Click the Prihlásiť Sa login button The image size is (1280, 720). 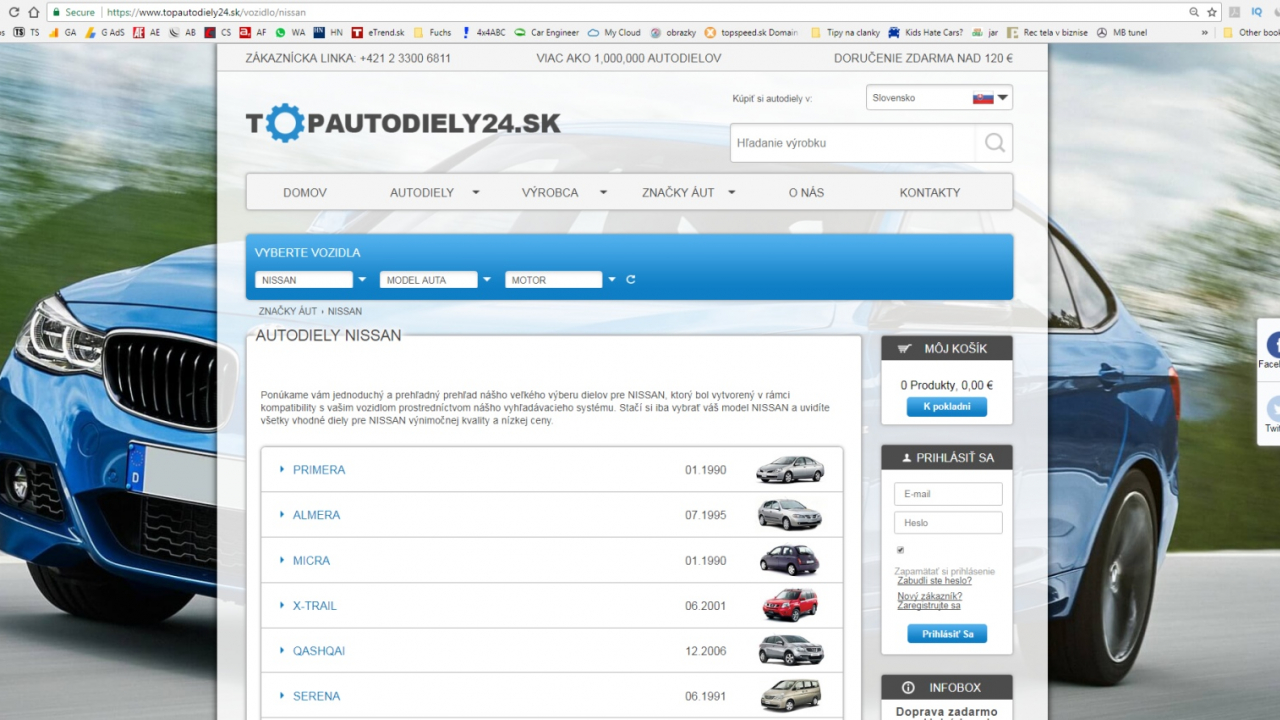point(947,634)
